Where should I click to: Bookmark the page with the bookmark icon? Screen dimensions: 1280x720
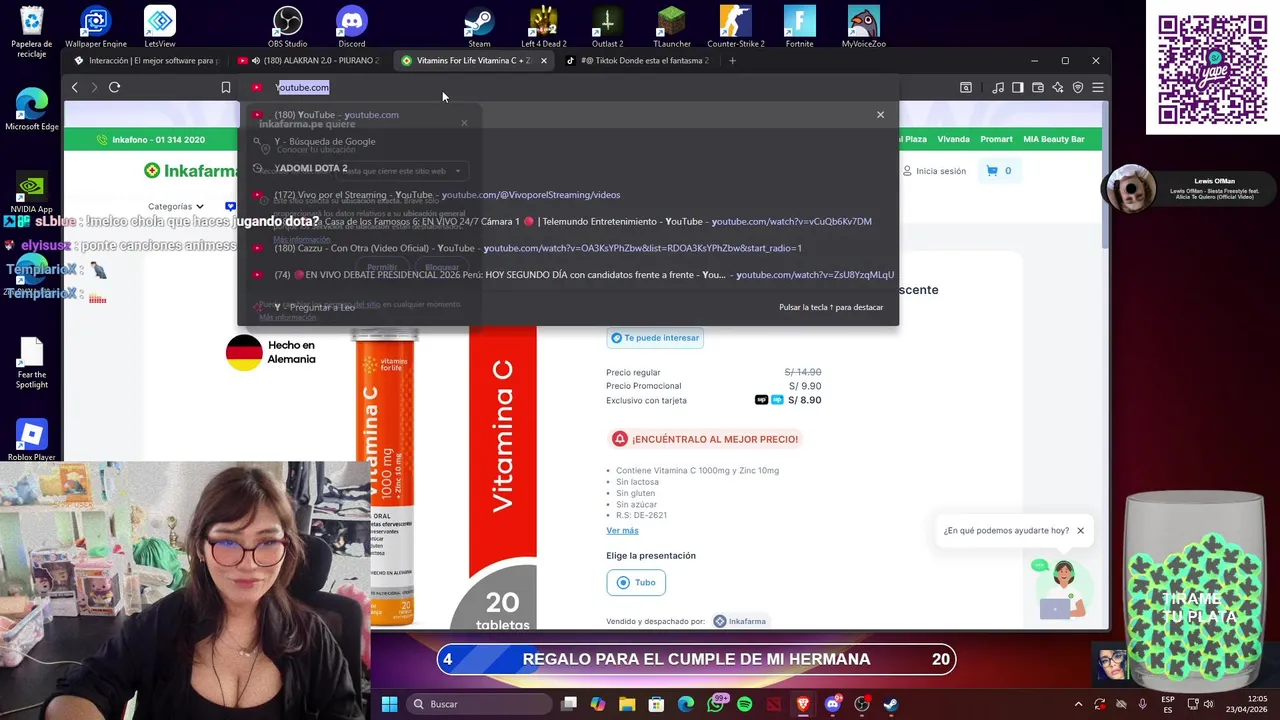click(x=226, y=87)
